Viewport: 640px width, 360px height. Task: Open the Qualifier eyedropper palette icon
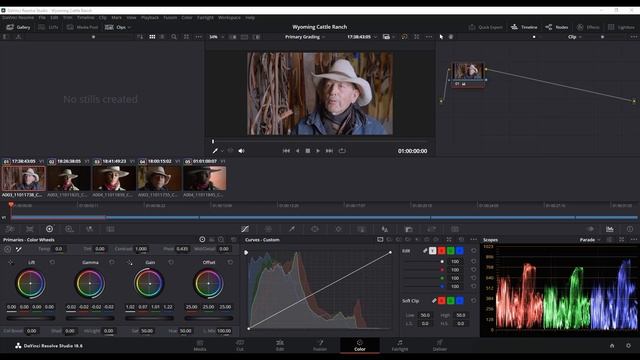coord(292,229)
